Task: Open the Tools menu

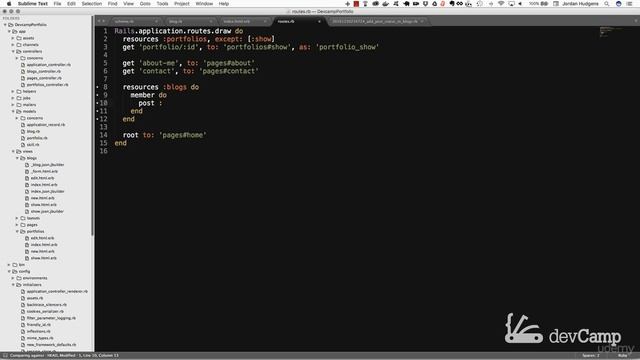Action: pos(162,4)
